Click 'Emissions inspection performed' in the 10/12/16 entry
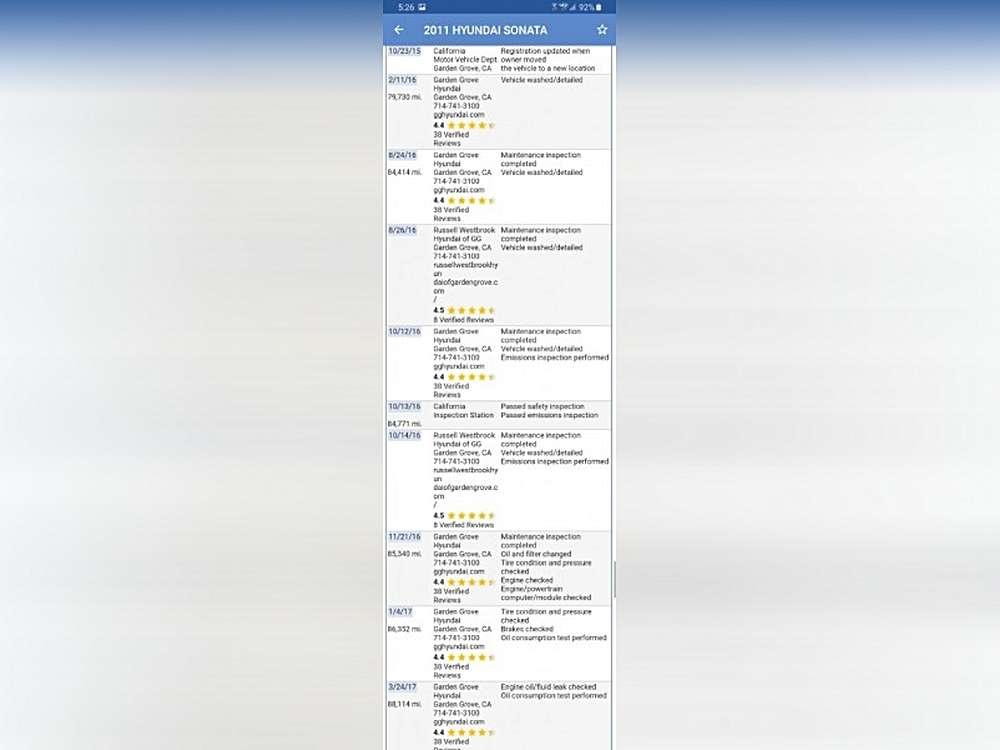Viewport: 1000px width, 750px height. (555, 358)
